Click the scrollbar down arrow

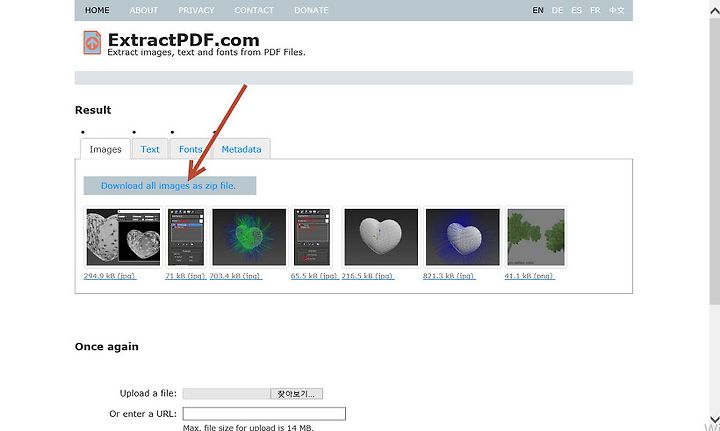coord(715,420)
